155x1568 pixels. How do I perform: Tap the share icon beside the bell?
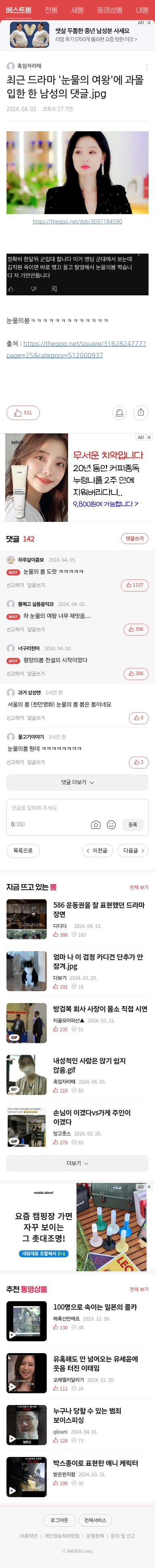141,412
